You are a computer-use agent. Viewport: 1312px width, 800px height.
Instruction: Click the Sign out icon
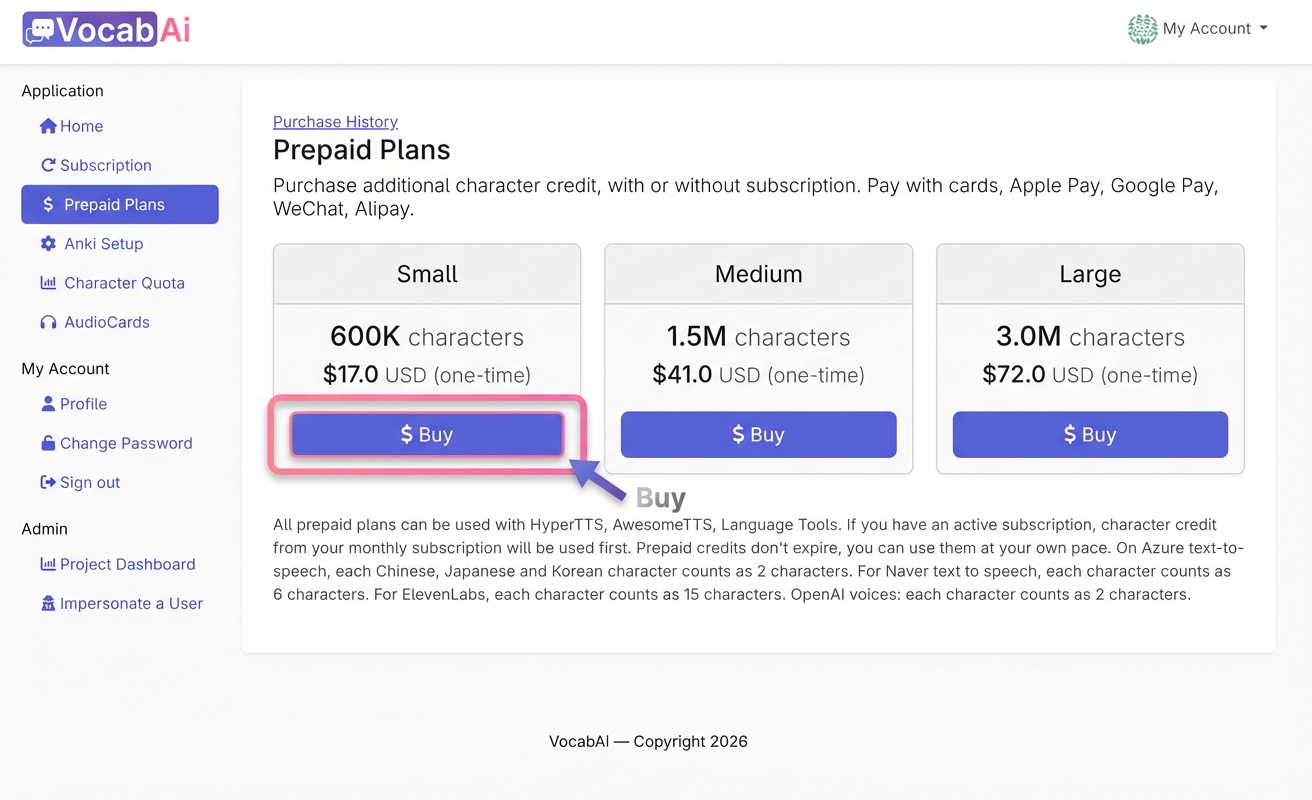click(x=48, y=482)
